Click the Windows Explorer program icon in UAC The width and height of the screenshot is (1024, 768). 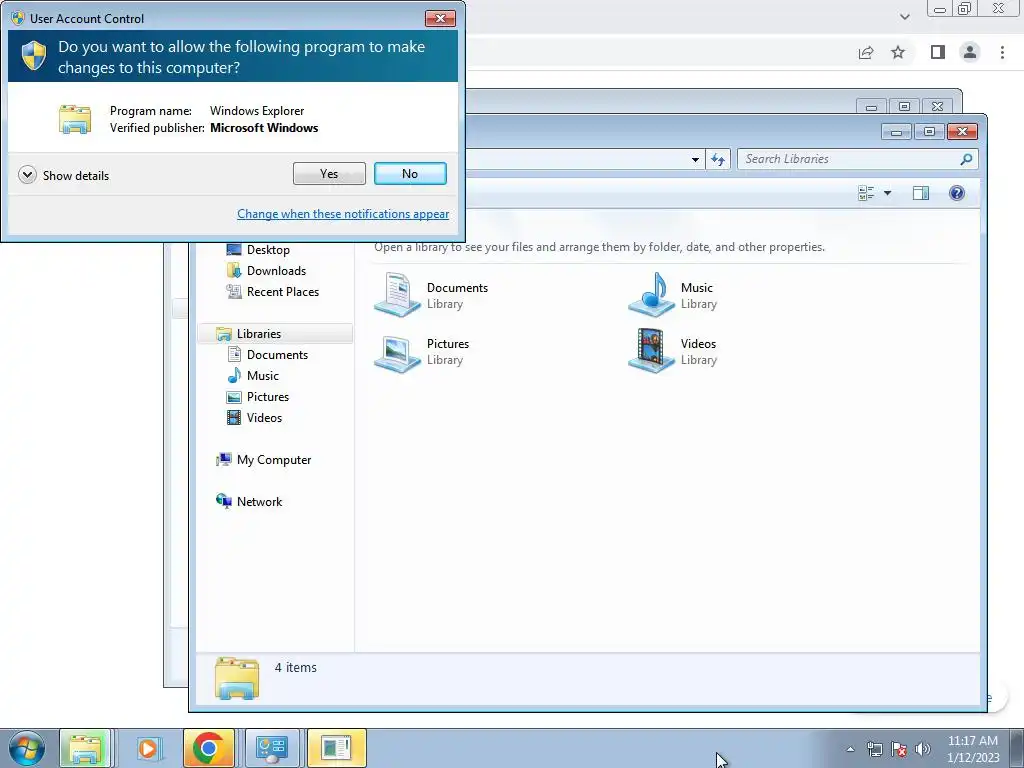(x=74, y=120)
